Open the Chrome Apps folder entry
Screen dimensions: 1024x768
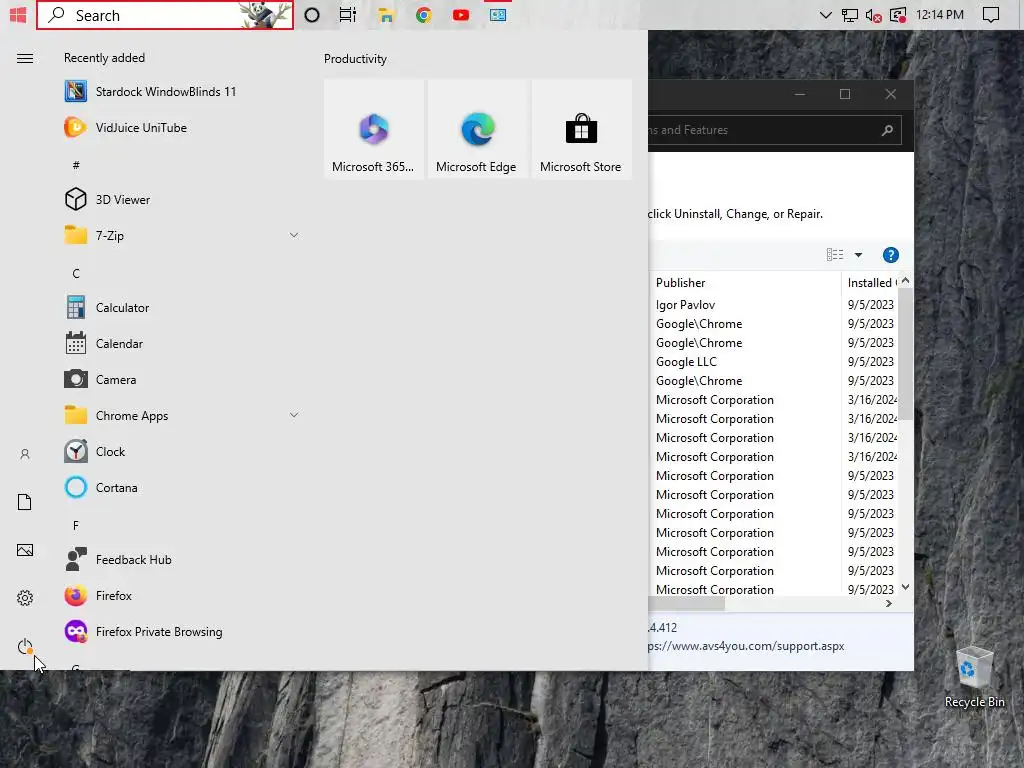point(183,415)
